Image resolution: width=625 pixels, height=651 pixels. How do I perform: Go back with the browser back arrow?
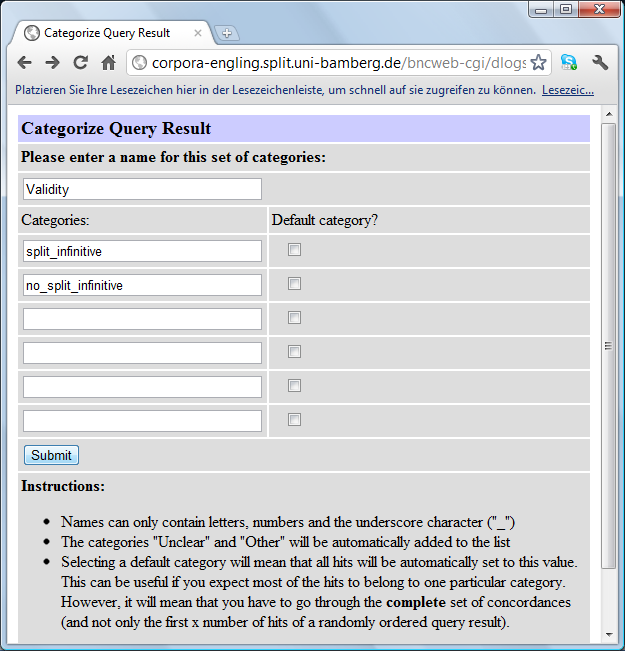[x=25, y=63]
